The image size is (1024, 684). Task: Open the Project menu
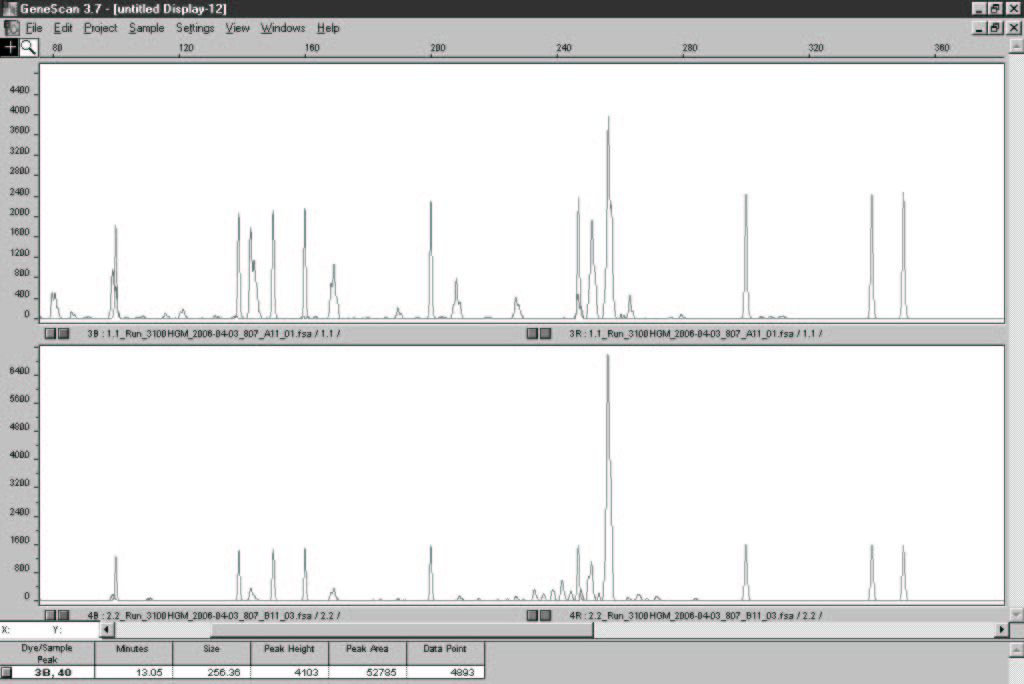100,28
